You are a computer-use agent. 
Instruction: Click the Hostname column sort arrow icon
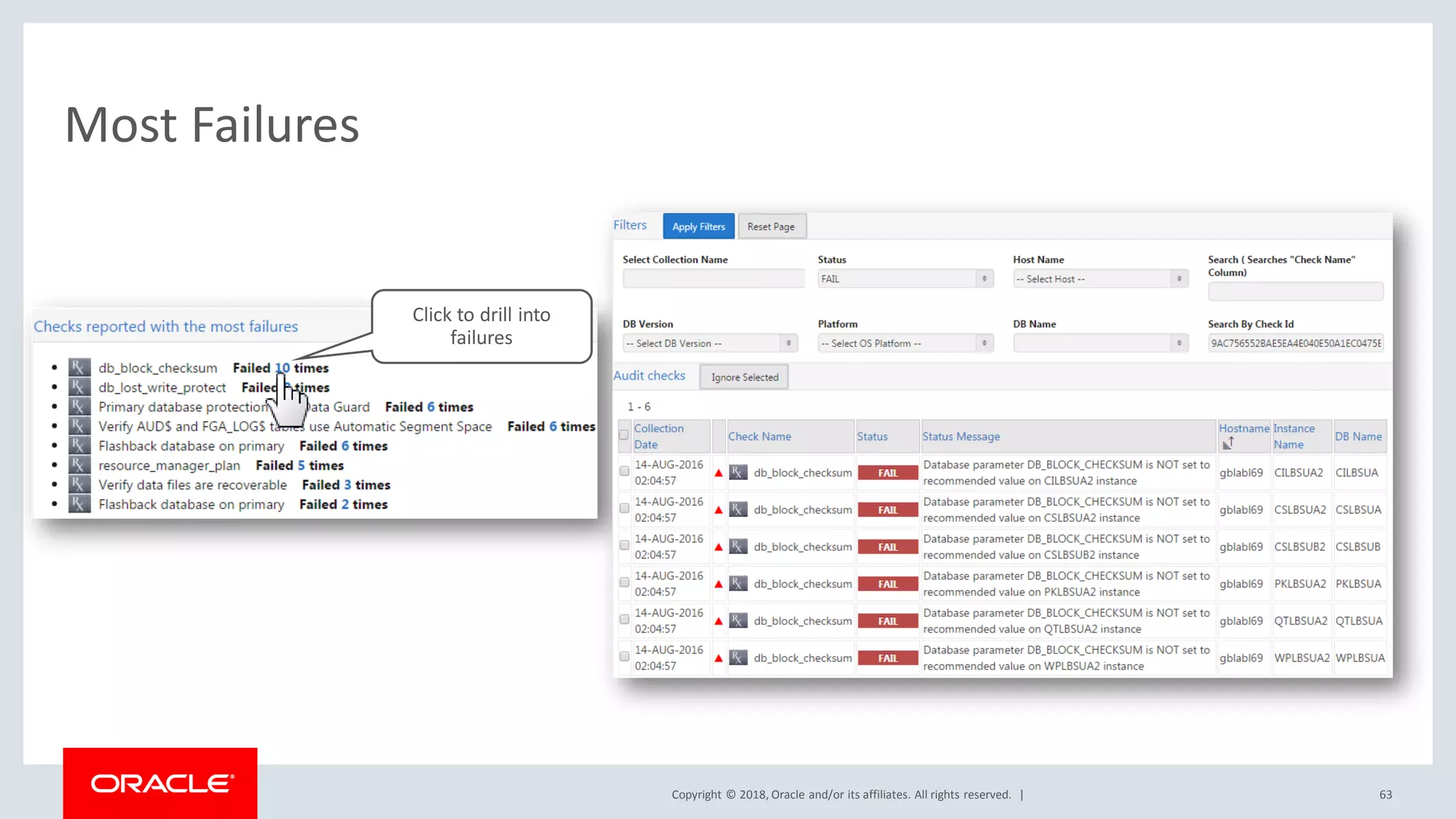coord(1228,444)
